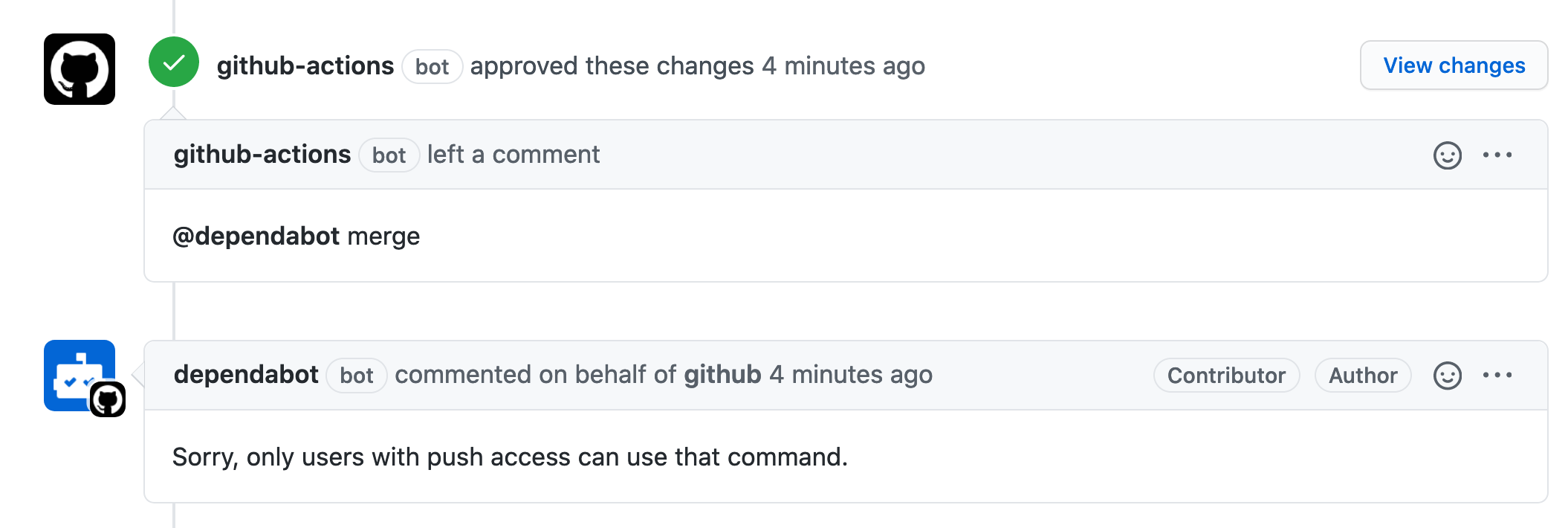This screenshot has width=1568, height=528.
Task: Click the github-actions username in the approval line
Action: [305, 65]
